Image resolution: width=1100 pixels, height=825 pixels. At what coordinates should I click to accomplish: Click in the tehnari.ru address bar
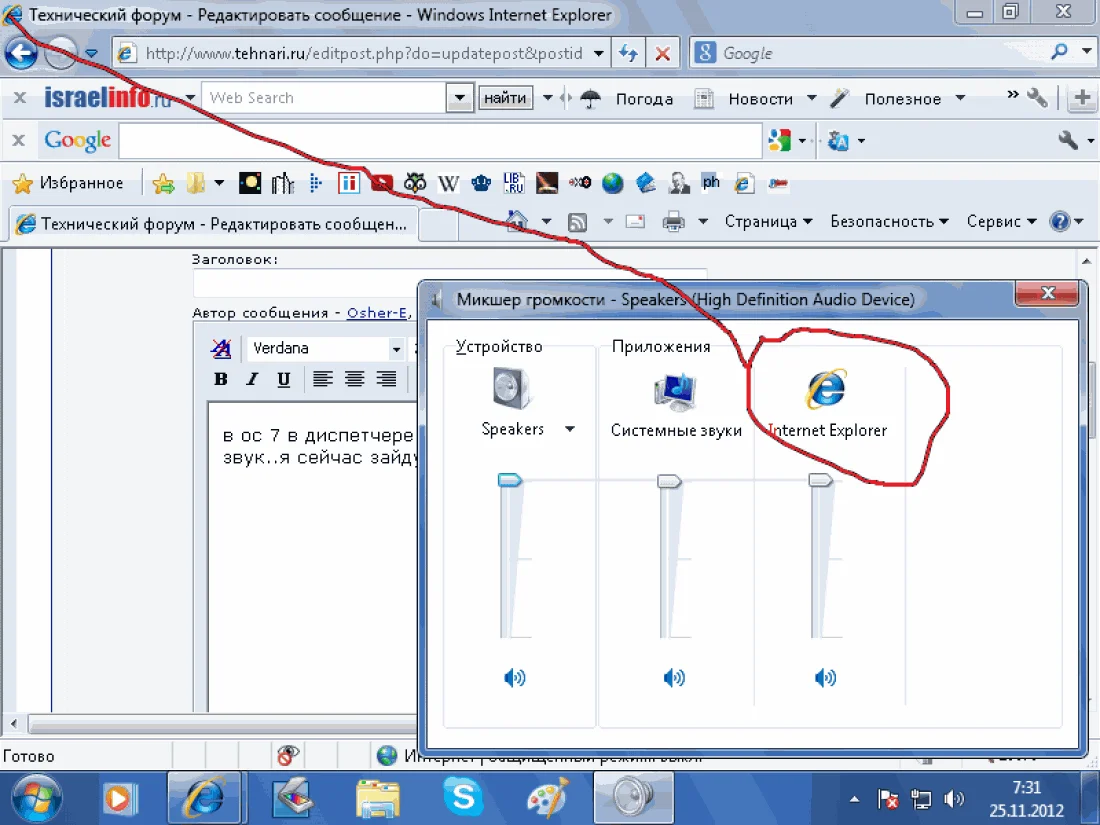click(x=363, y=53)
